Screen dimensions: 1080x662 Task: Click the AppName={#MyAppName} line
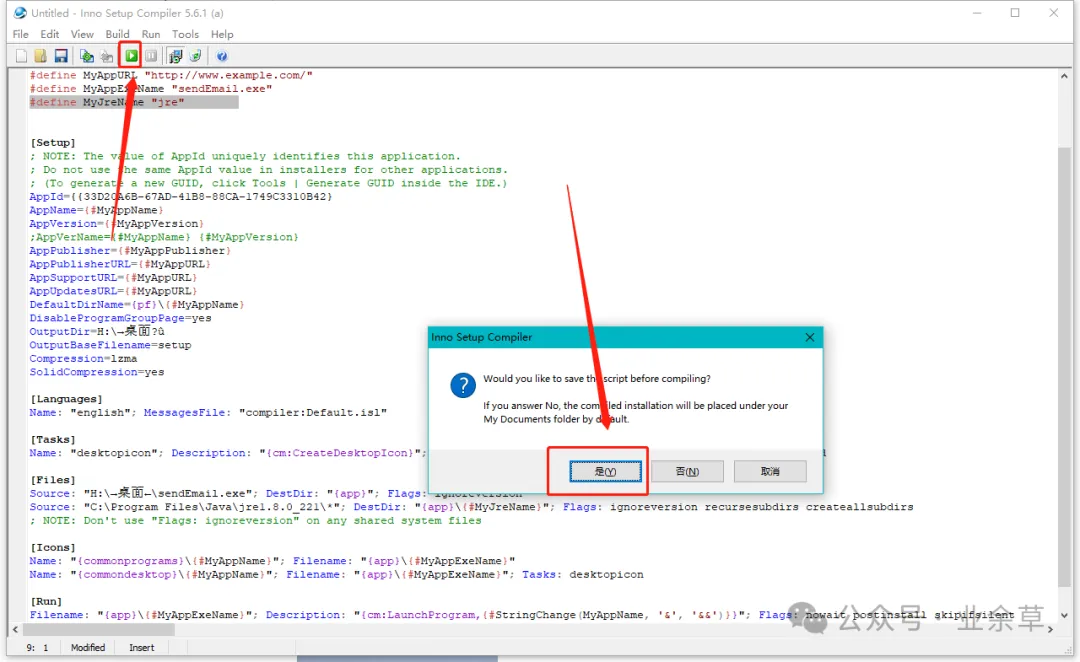pos(96,210)
